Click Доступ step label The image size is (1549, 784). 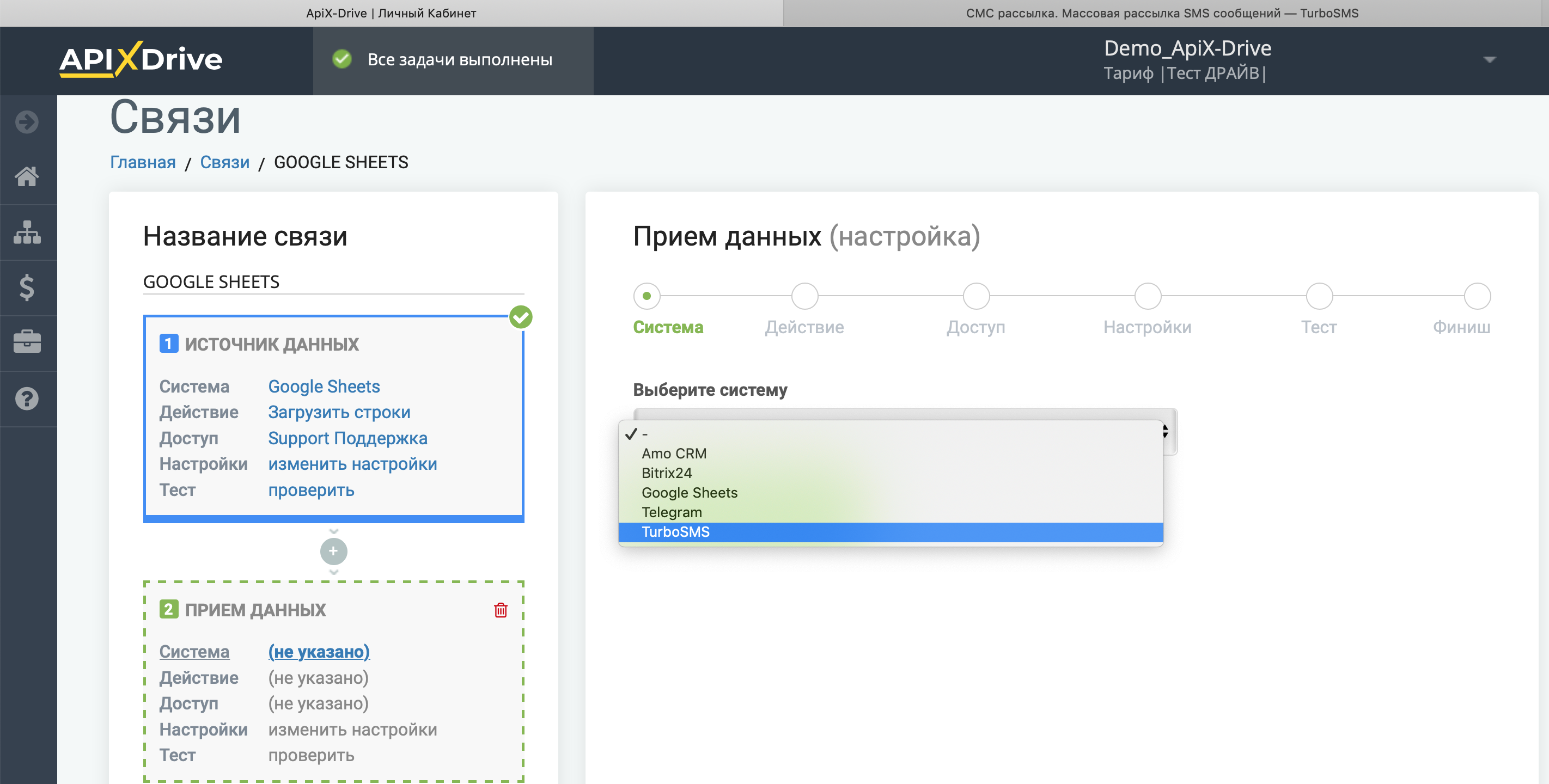click(975, 327)
